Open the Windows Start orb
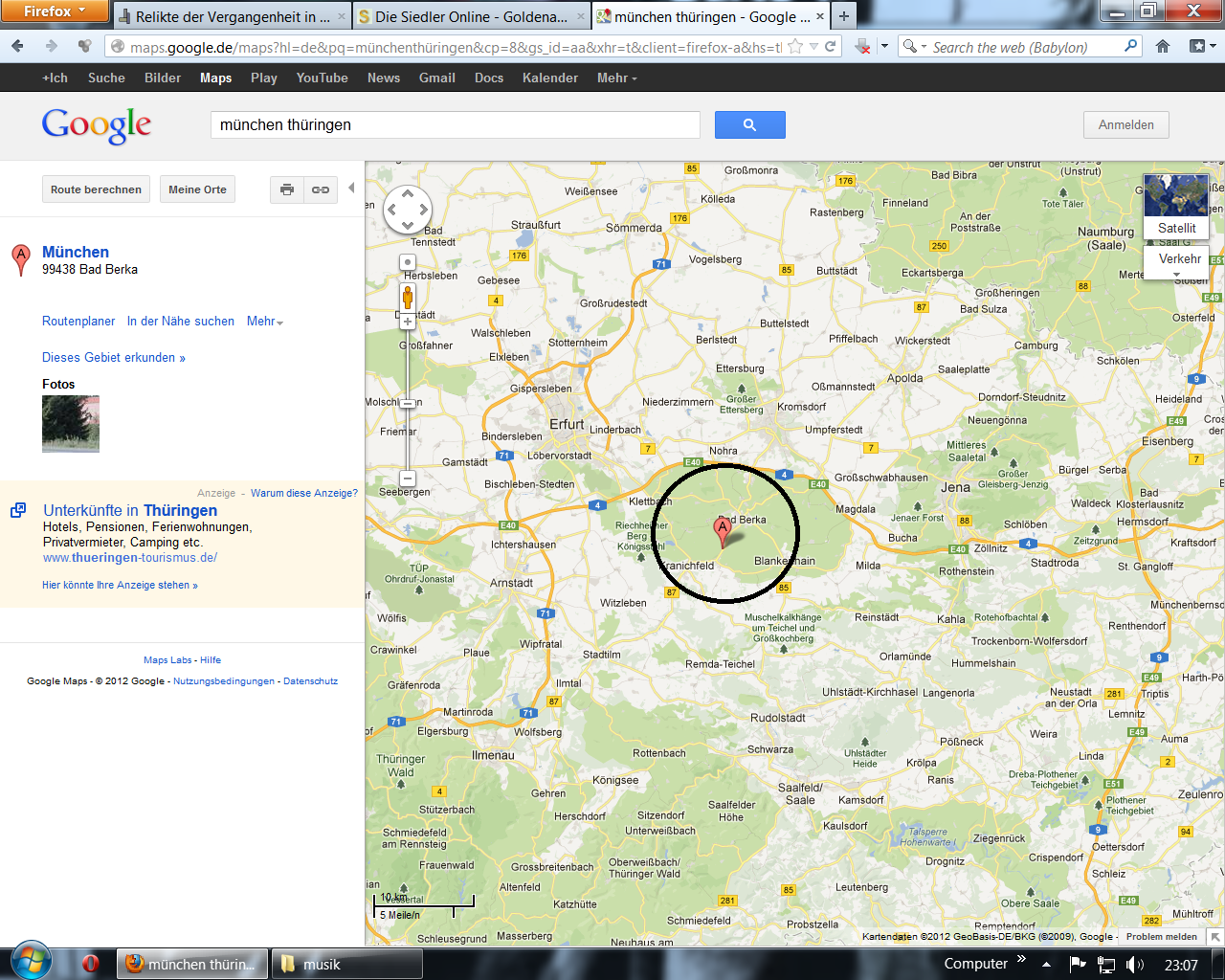Screen dimensions: 1225x980 (31, 961)
